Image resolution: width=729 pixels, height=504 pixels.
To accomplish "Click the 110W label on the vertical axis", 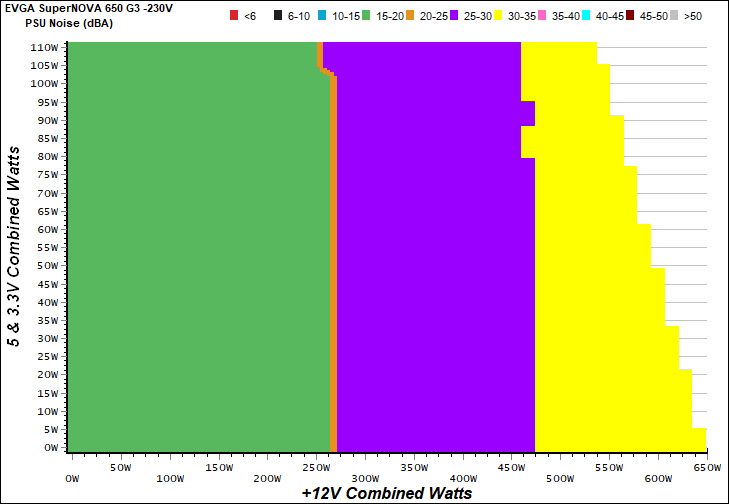I will [x=44, y=47].
